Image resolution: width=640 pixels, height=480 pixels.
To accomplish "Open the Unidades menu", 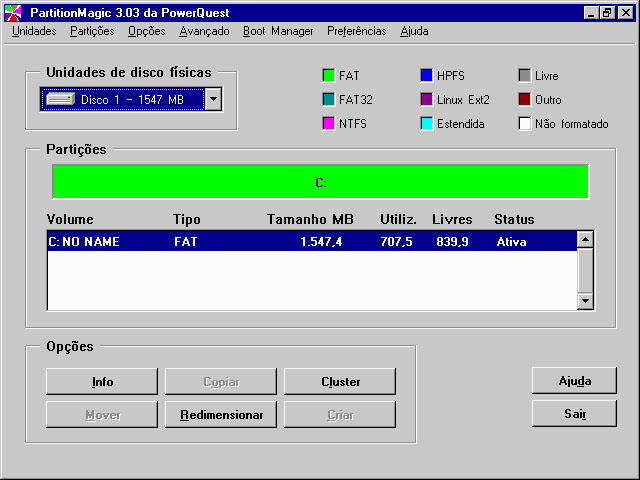I will coord(34,31).
